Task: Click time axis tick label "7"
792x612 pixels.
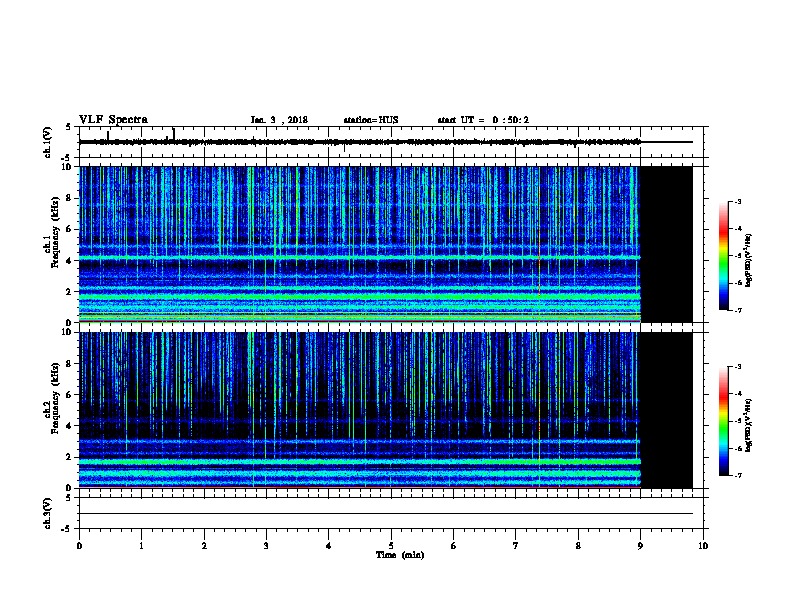Action: pos(516,545)
